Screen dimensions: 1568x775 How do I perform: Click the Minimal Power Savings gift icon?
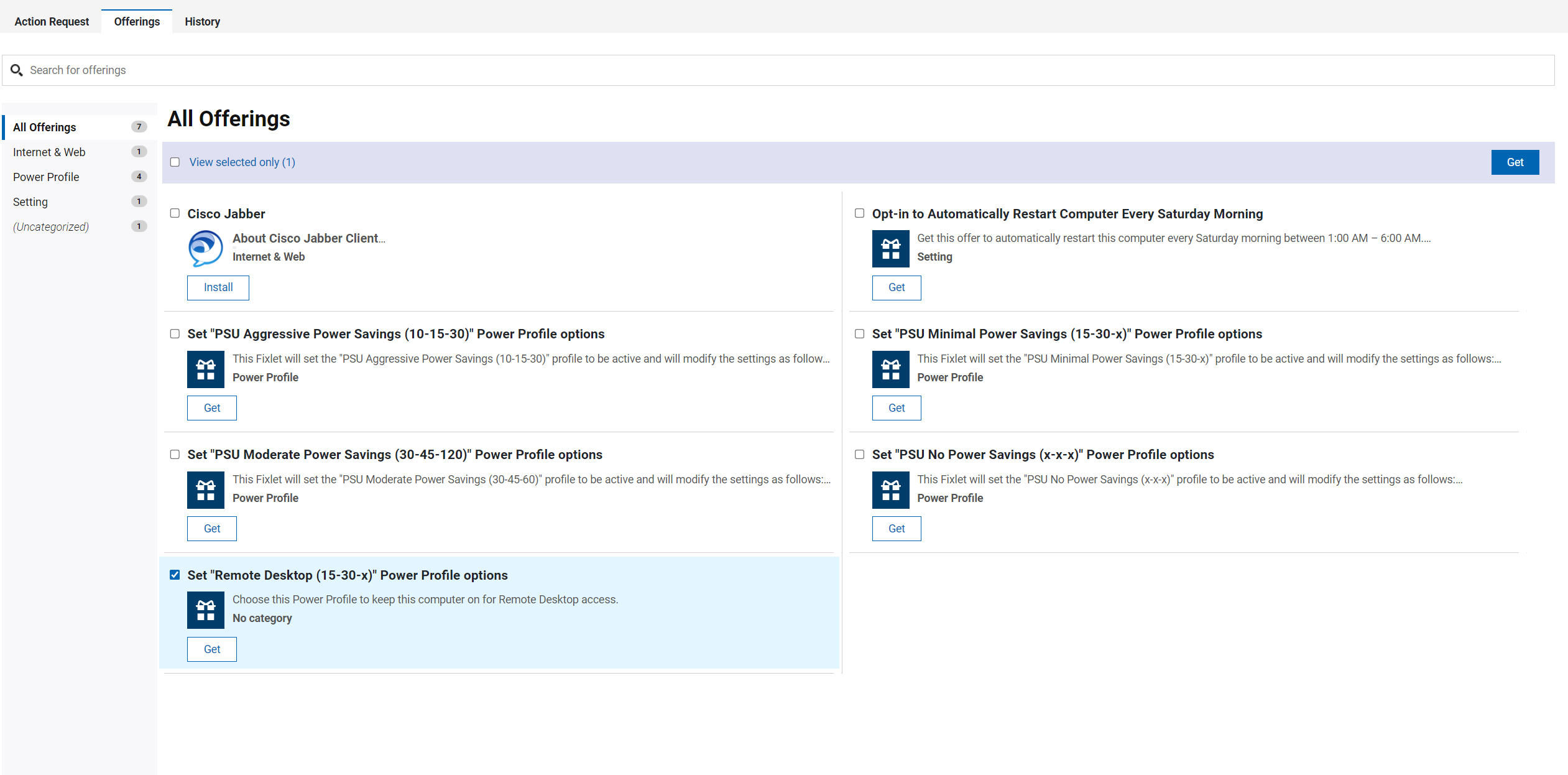tap(890, 369)
